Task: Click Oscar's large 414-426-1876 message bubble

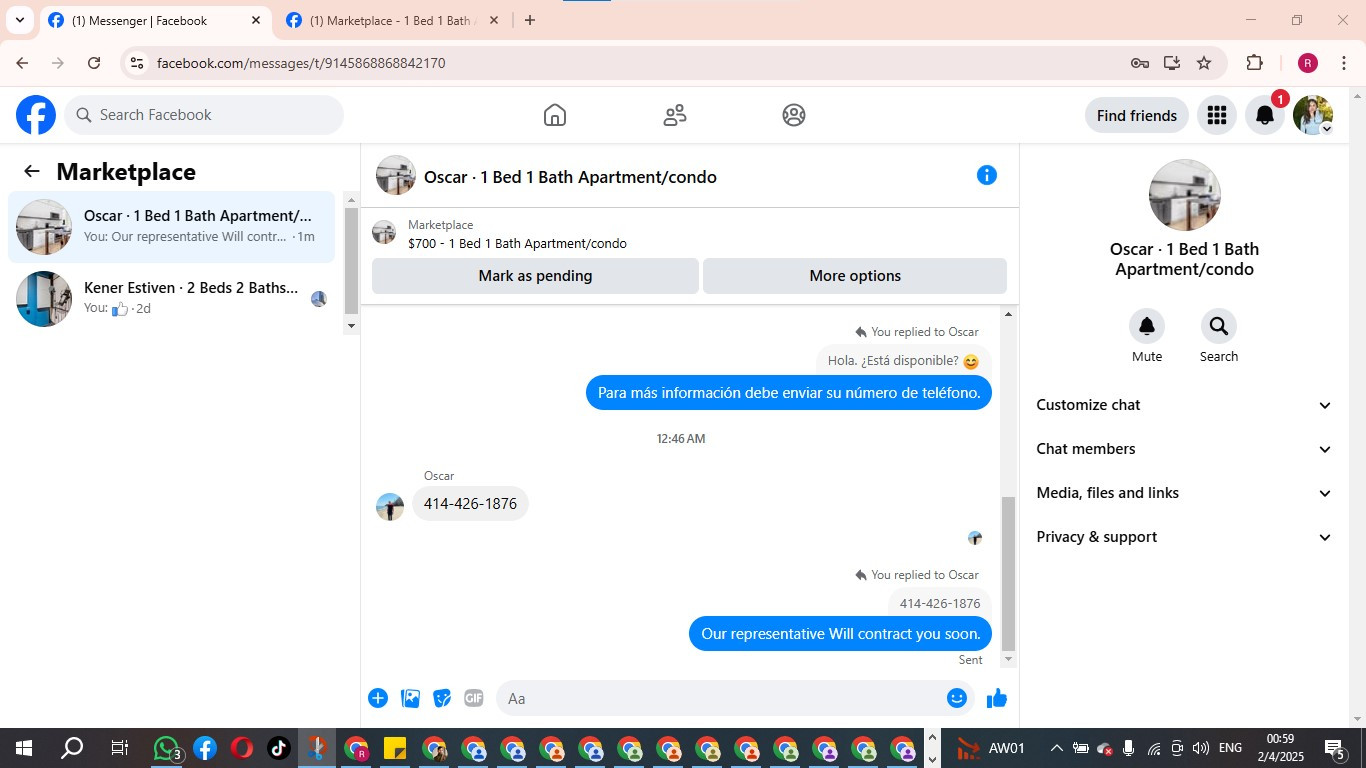Action: 470,504
